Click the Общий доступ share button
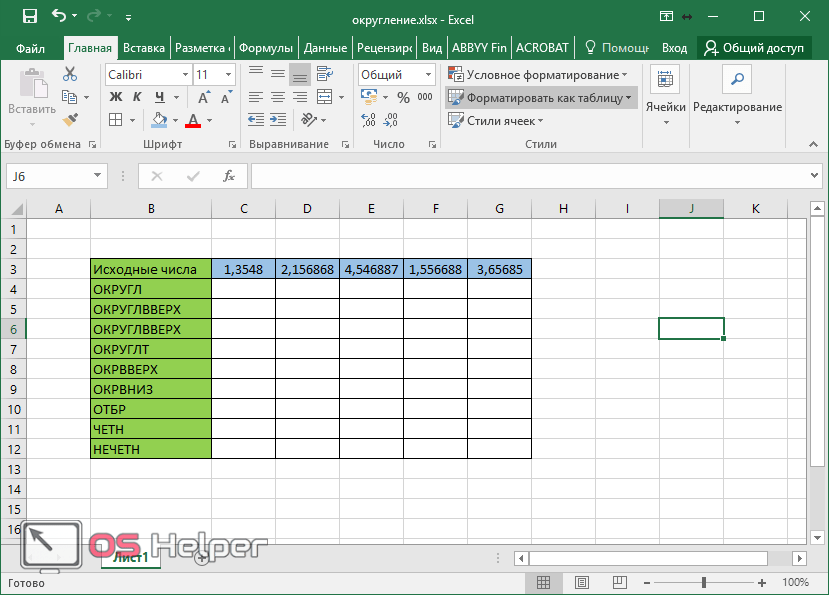The height and width of the screenshot is (595, 829). click(x=754, y=48)
